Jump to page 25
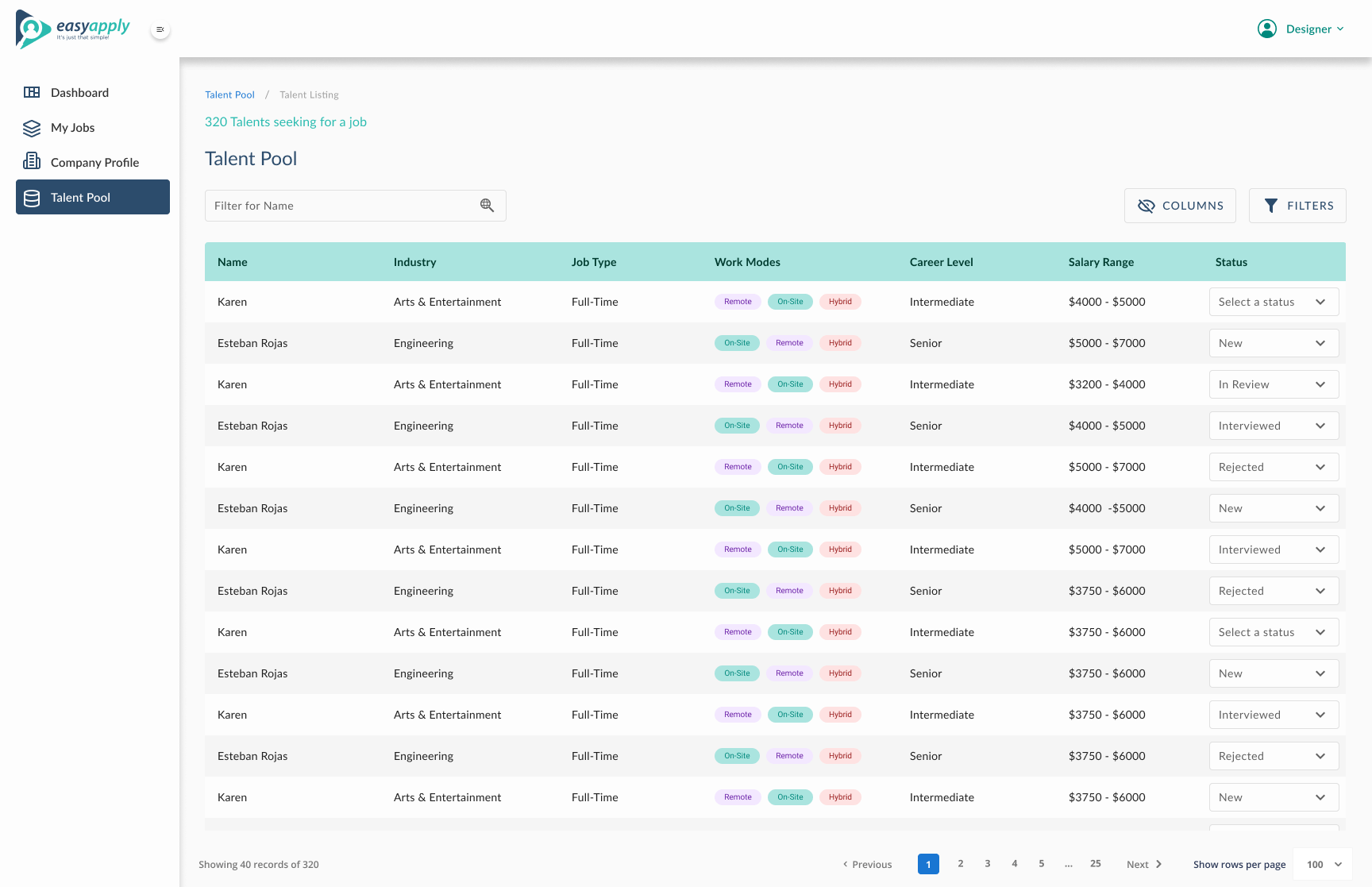The width and height of the screenshot is (1372, 887). coord(1095,864)
